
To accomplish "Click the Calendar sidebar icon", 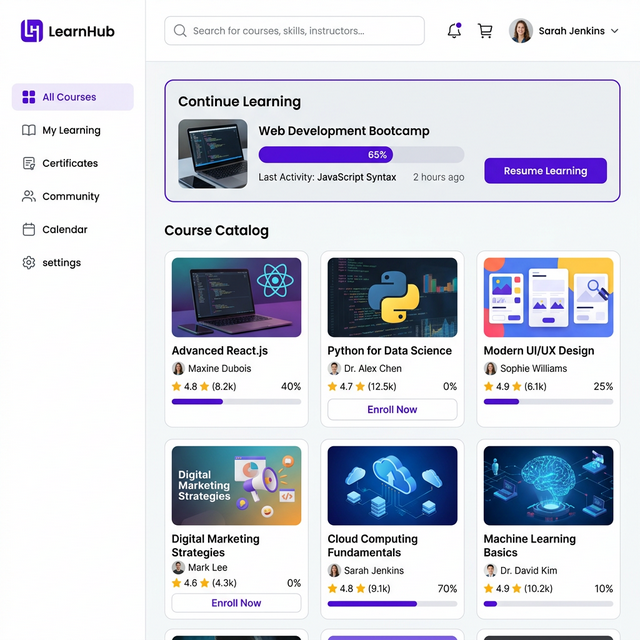I will 29,229.
